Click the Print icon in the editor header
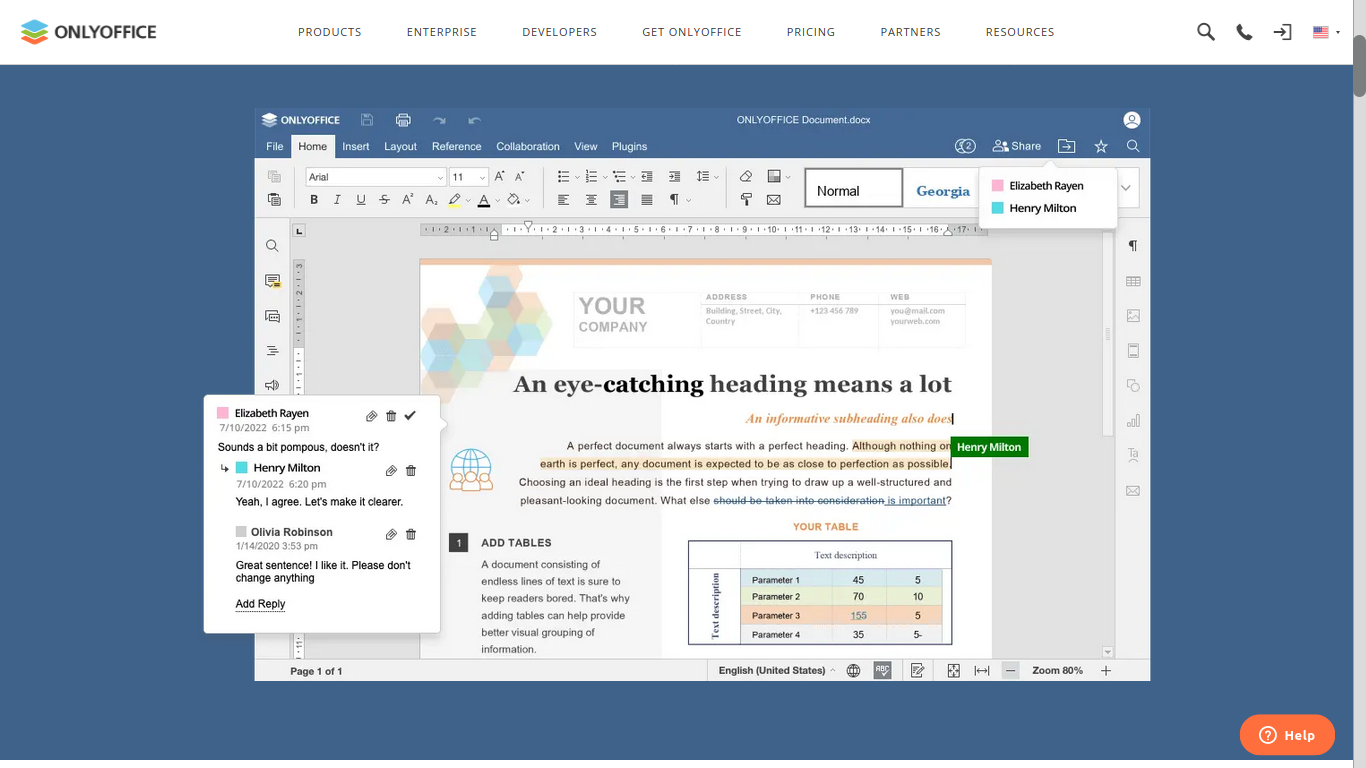 coord(403,120)
